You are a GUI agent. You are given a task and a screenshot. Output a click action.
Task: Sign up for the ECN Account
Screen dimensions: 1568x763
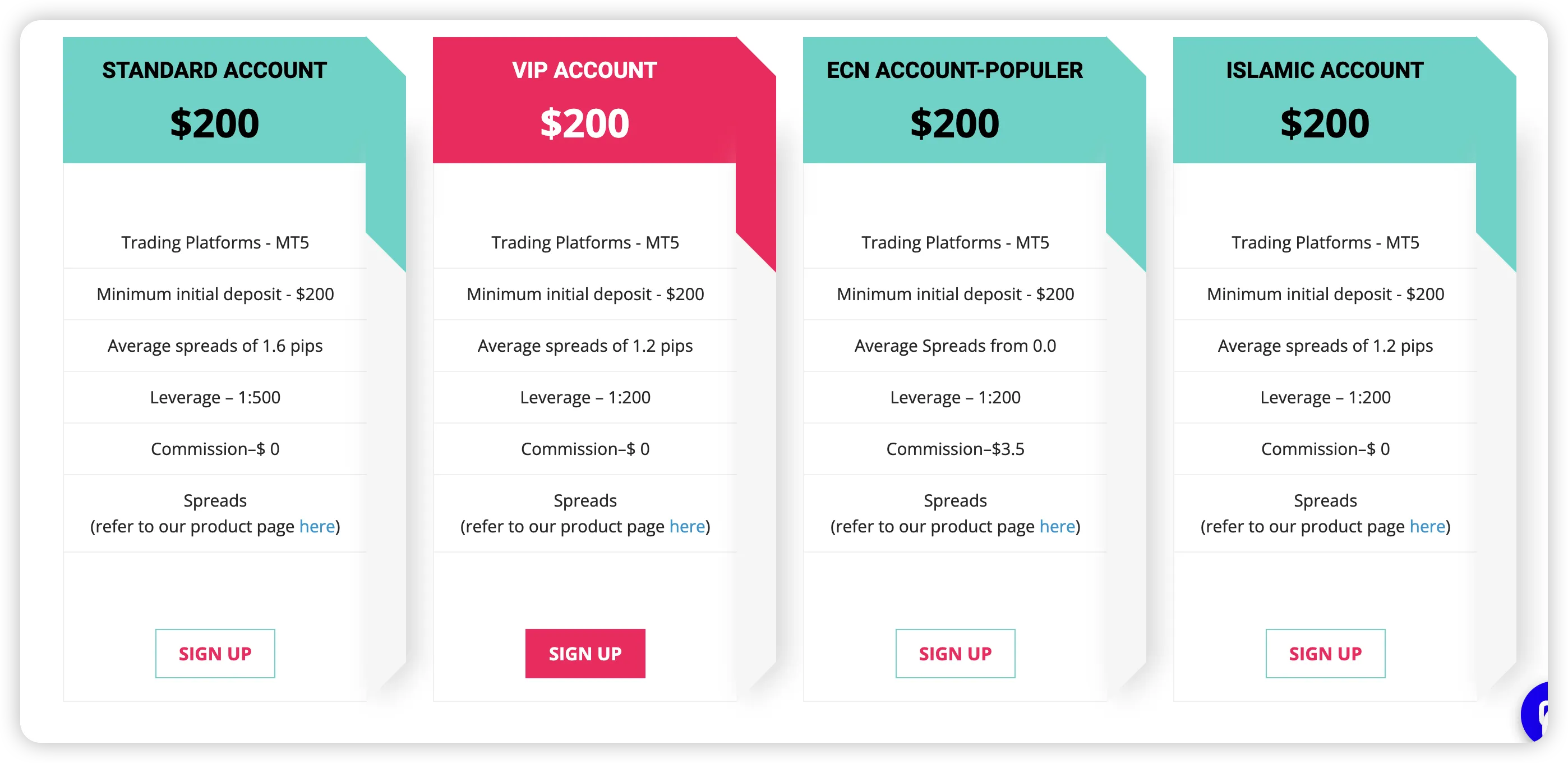point(955,654)
